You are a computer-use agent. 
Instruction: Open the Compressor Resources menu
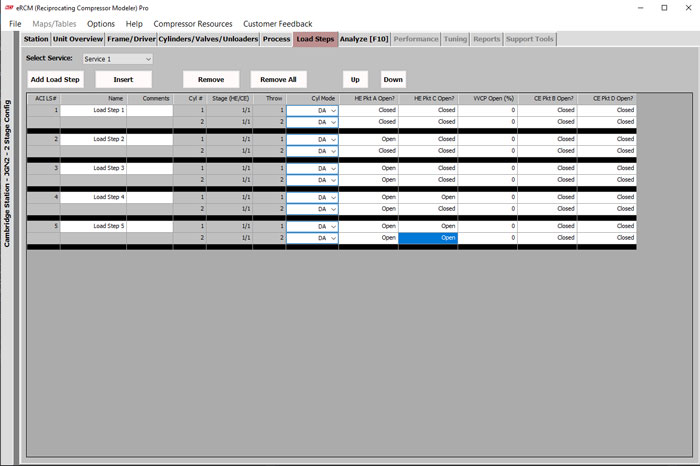[193, 24]
